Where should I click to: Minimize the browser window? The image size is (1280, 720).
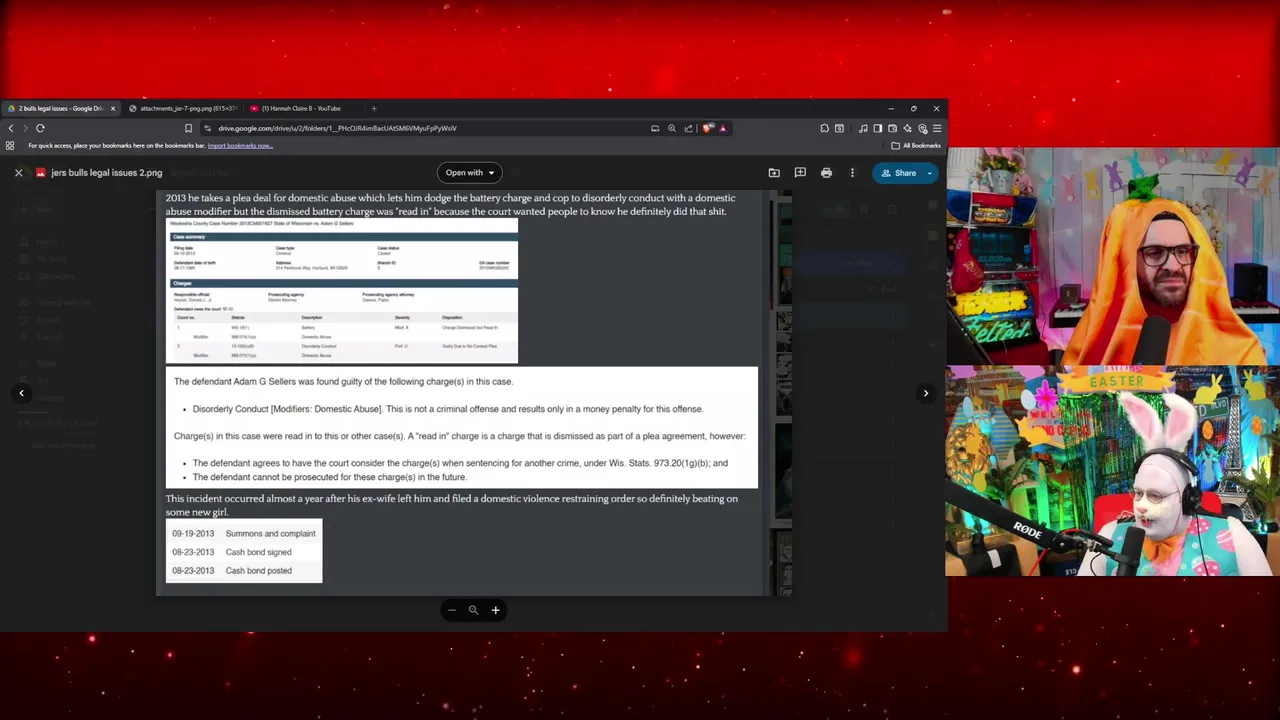tap(890, 108)
